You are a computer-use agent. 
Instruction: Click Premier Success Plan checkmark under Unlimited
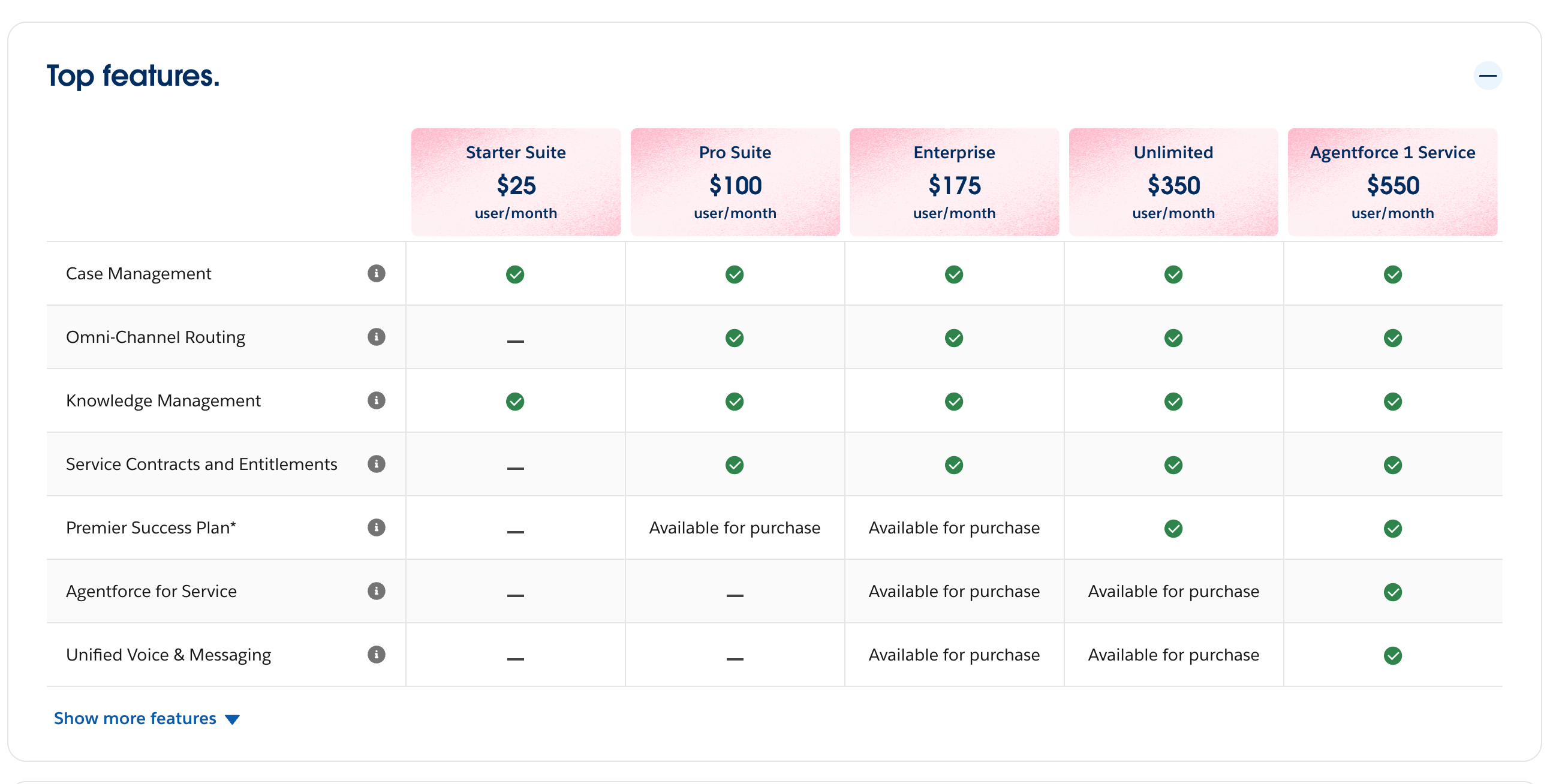pos(1173,529)
